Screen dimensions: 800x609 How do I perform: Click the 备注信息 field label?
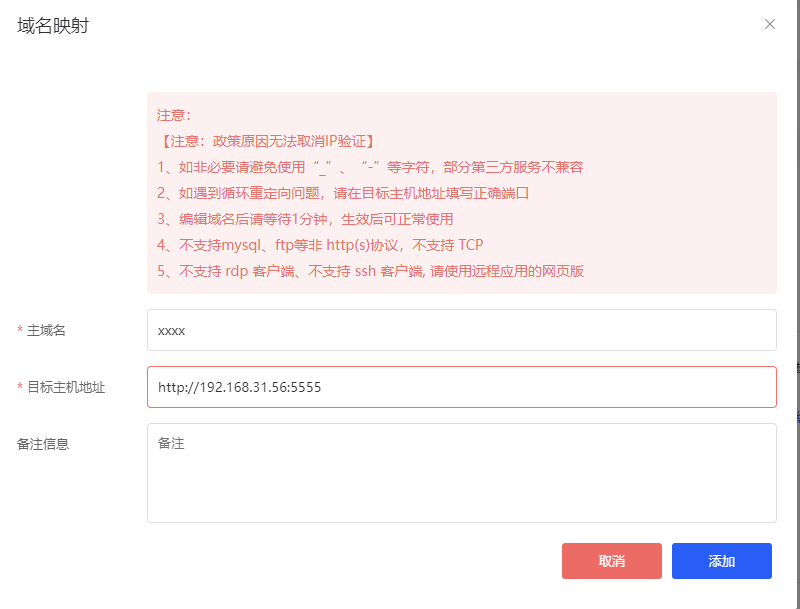43,444
